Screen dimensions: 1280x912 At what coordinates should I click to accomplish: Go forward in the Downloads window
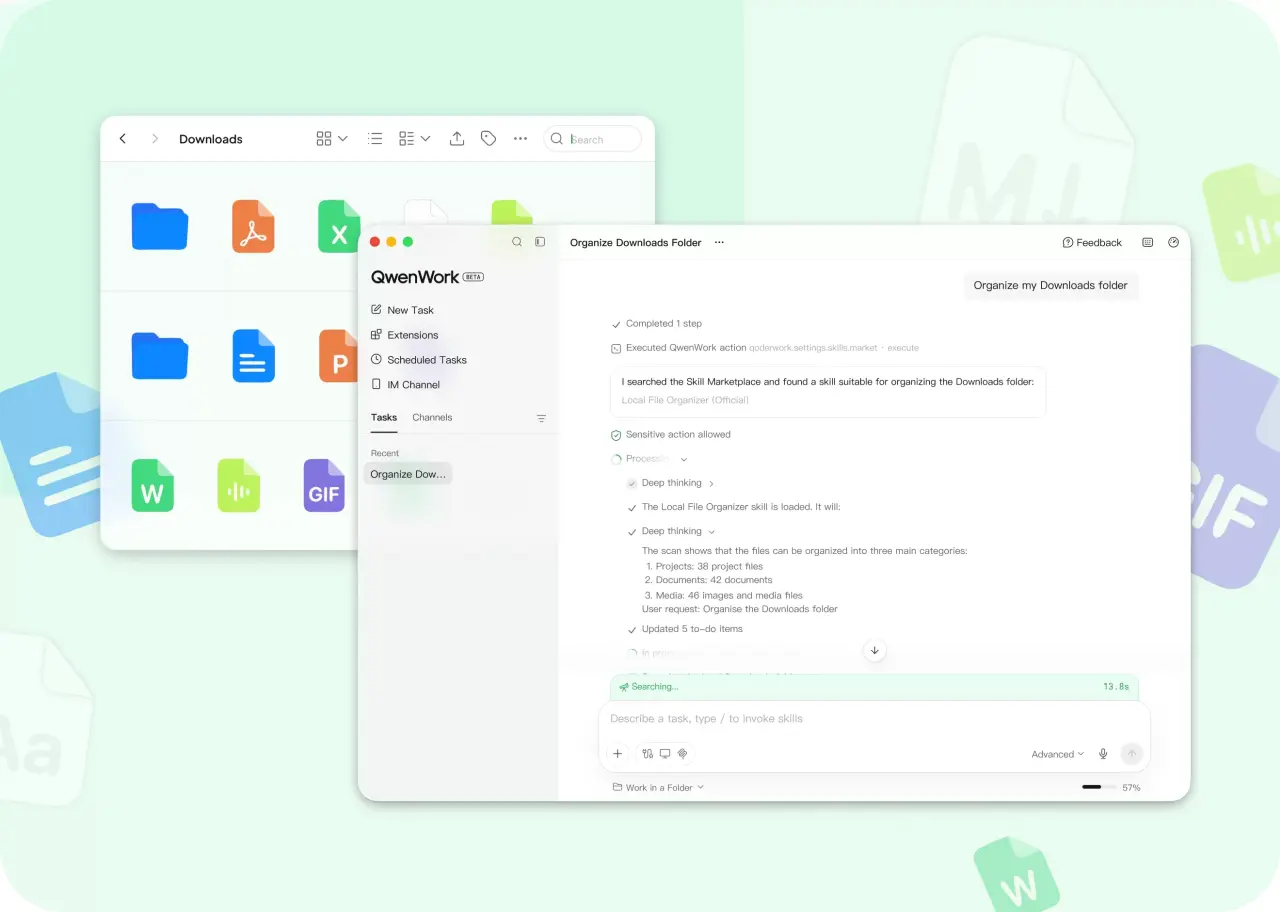pyautogui.click(x=154, y=139)
